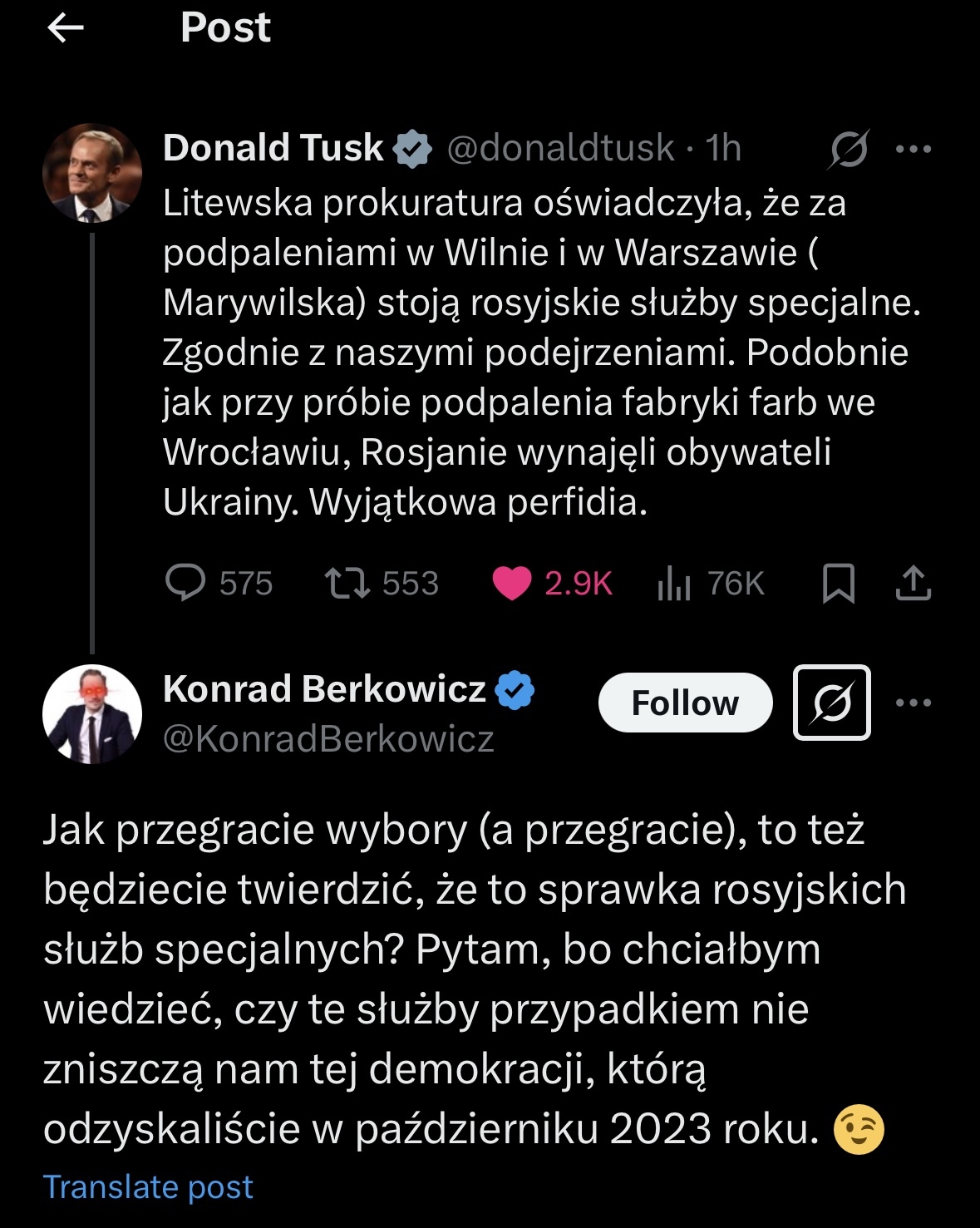Viewport: 980px width, 1228px height.
Task: Repost Donald Tusk's post
Action: (x=347, y=583)
